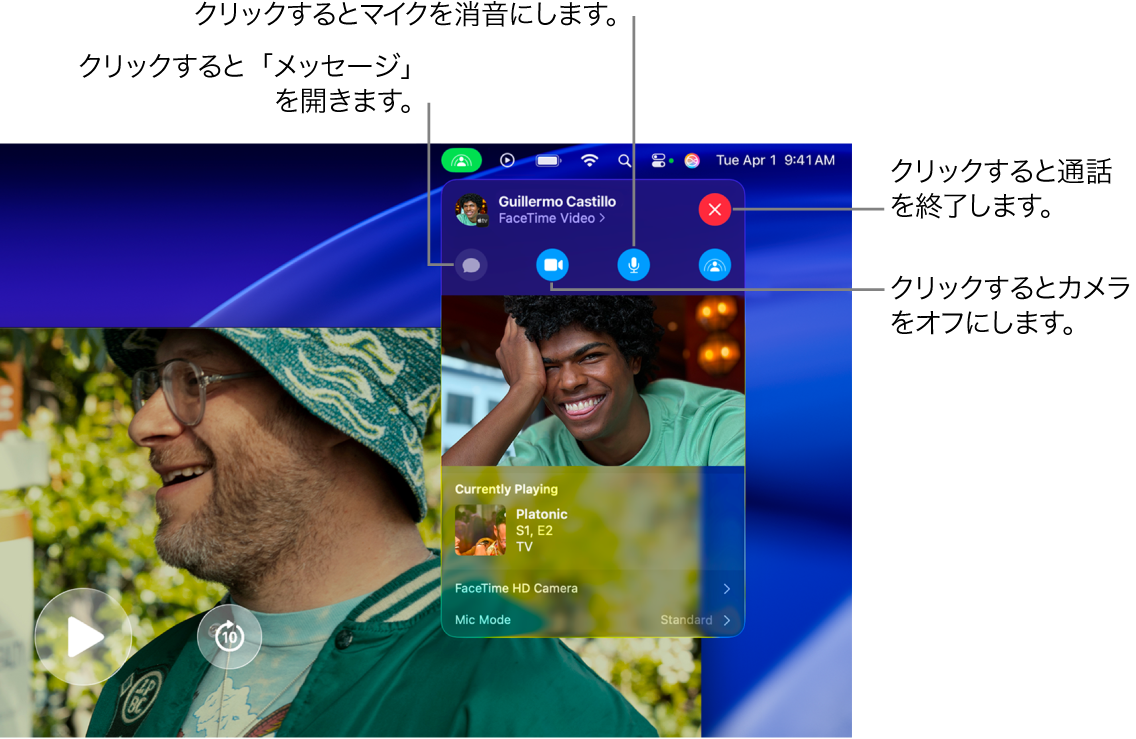Open the green SharePlay menu bar icon
Viewport: 1136px width, 739px height.
(x=462, y=160)
